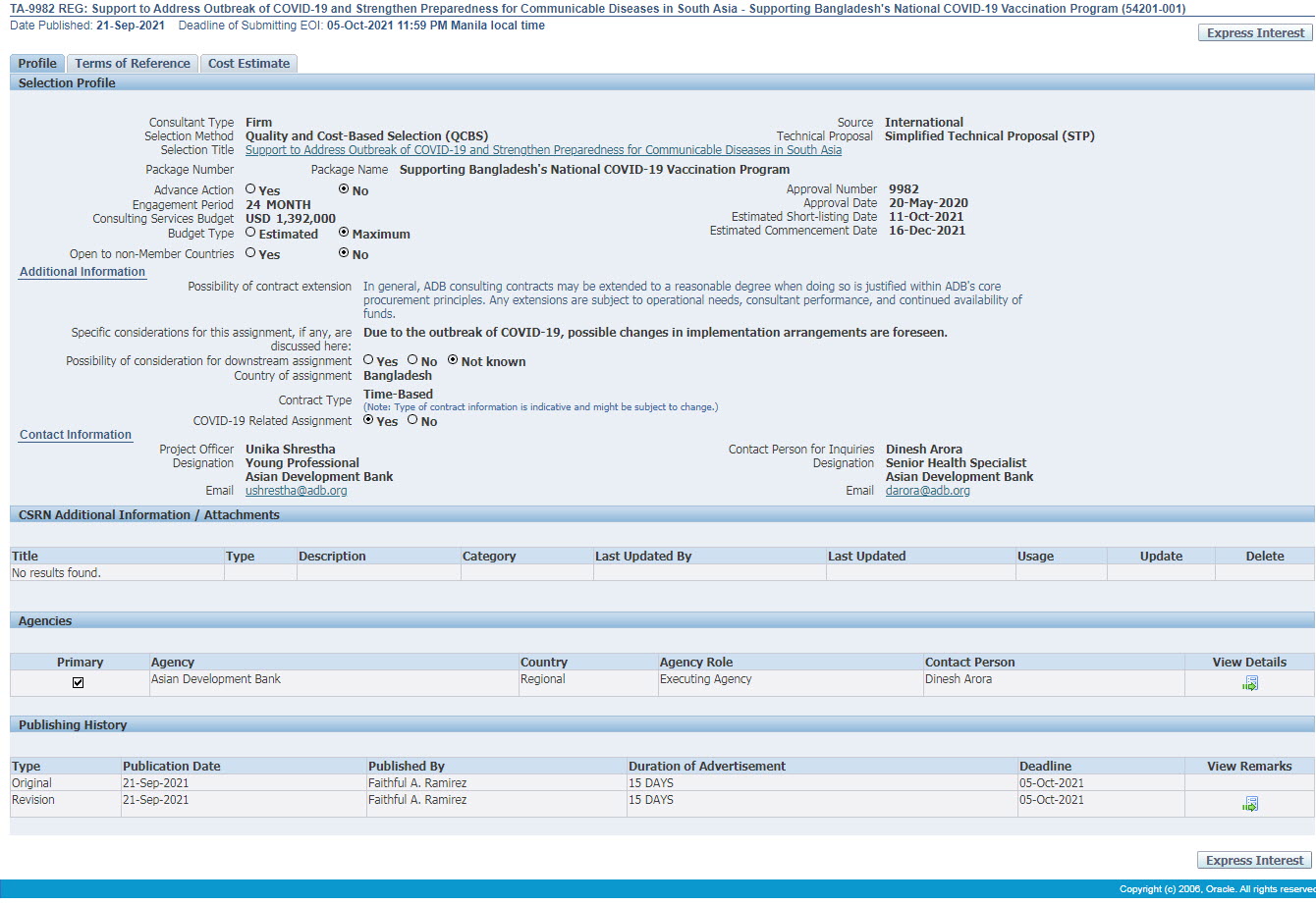This screenshot has height=905, width=1316.
Task: Choose Yes for Open to non-Member Countries
Action: (251, 253)
